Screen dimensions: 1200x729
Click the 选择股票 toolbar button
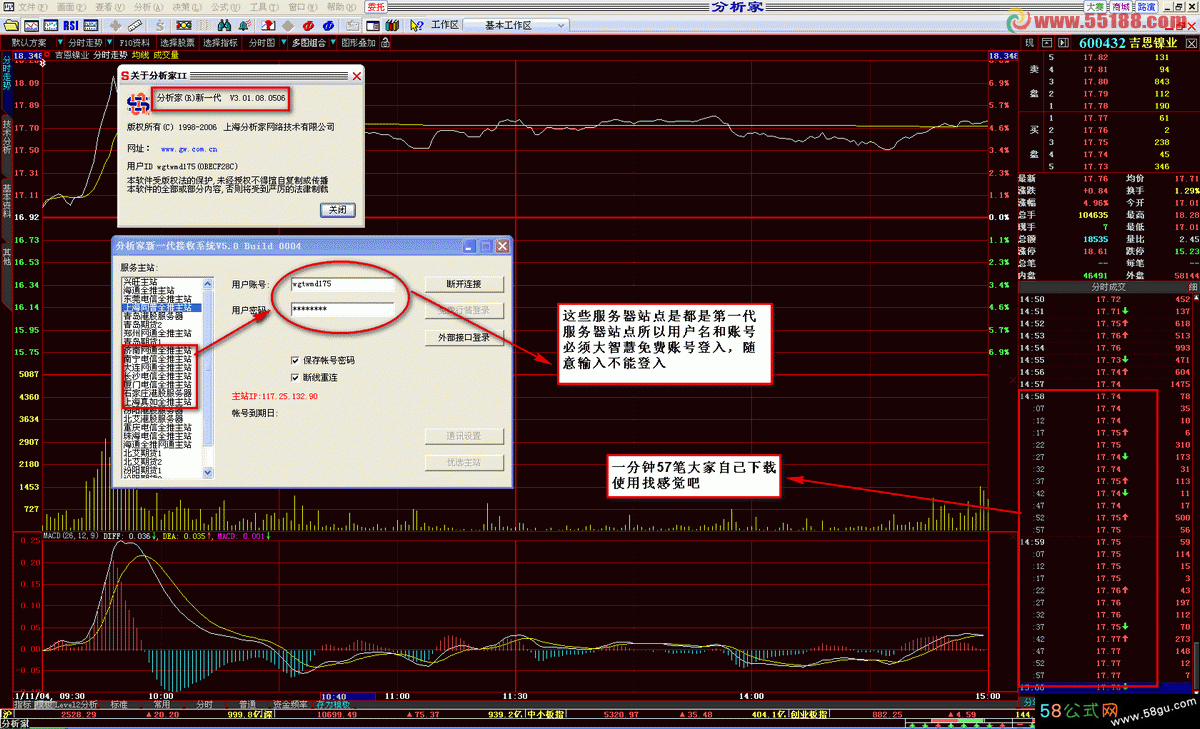click(177, 43)
